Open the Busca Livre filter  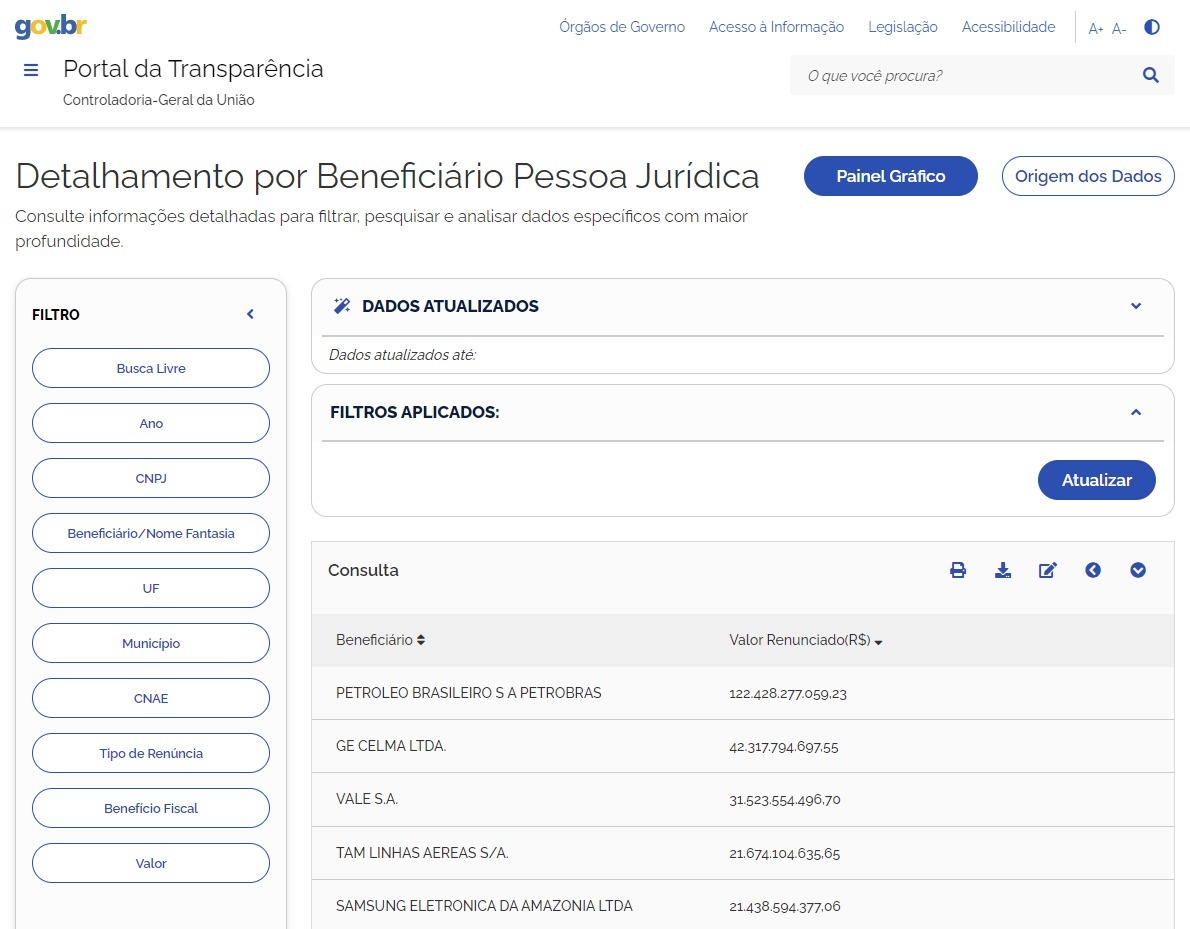click(x=151, y=368)
